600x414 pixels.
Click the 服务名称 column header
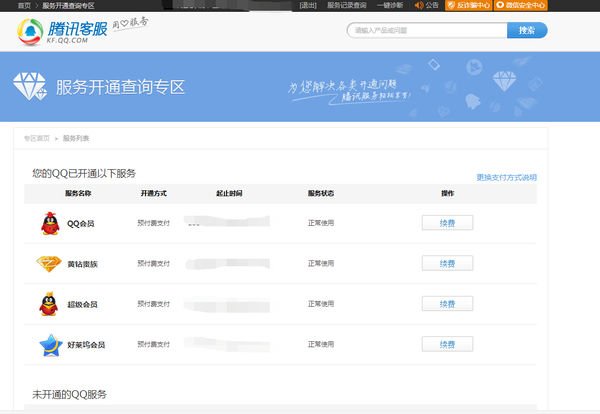click(78, 193)
